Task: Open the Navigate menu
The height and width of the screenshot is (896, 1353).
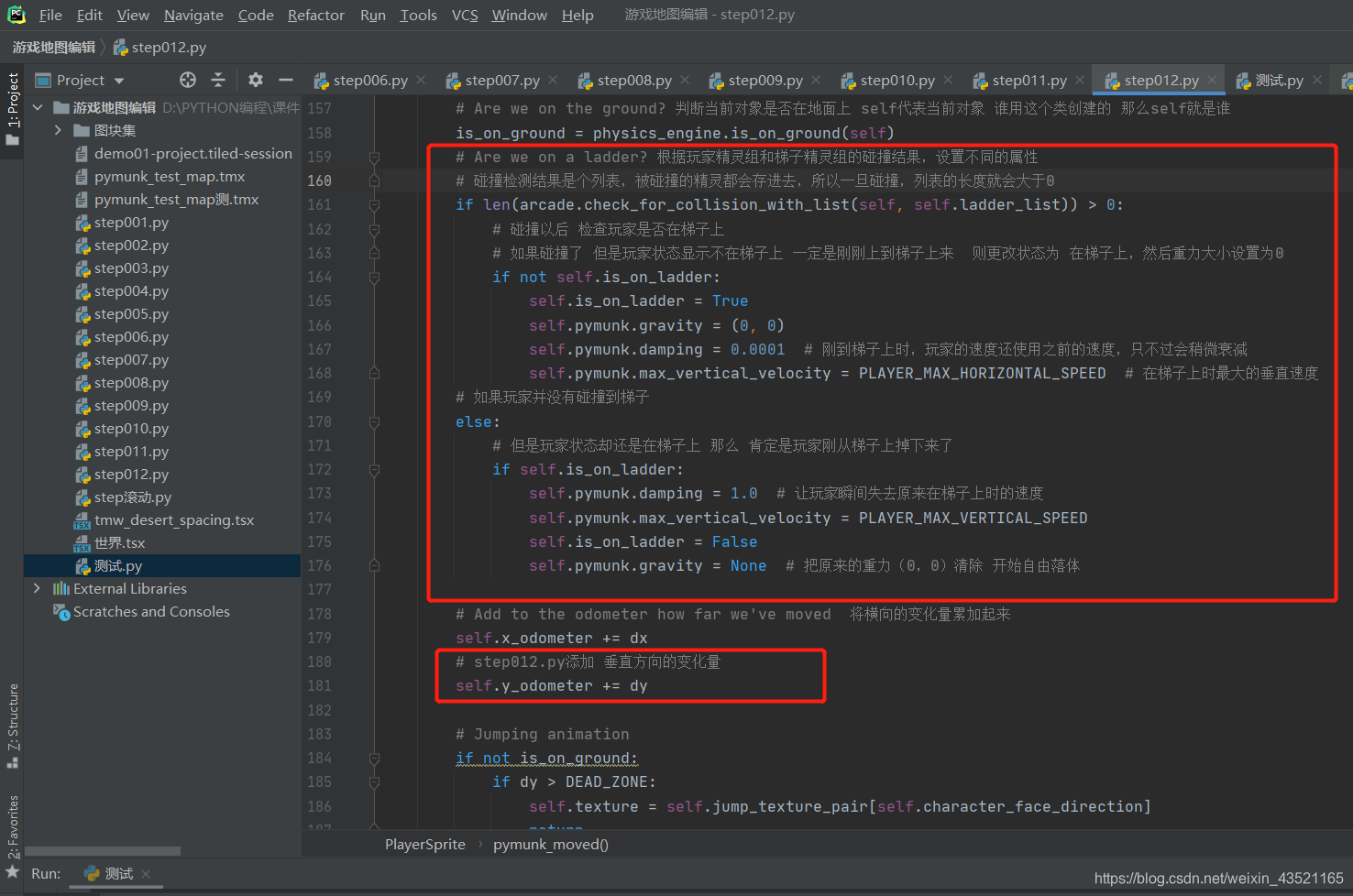Action: pyautogui.click(x=193, y=15)
